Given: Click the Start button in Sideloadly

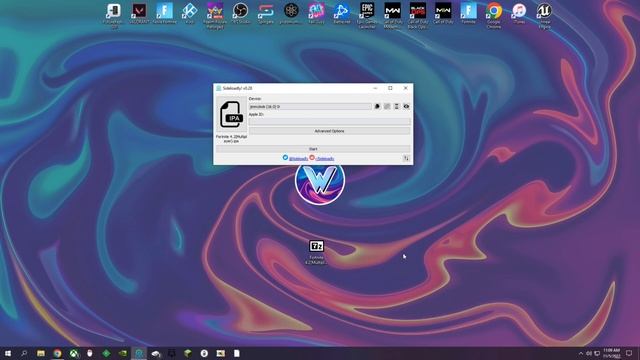Looking at the screenshot, I should tap(313, 149).
